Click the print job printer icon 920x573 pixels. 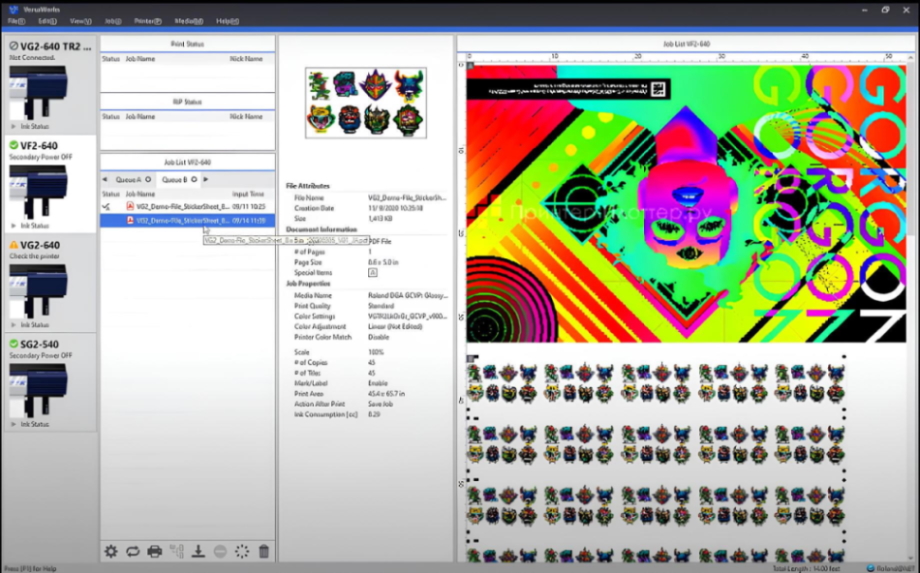155,551
